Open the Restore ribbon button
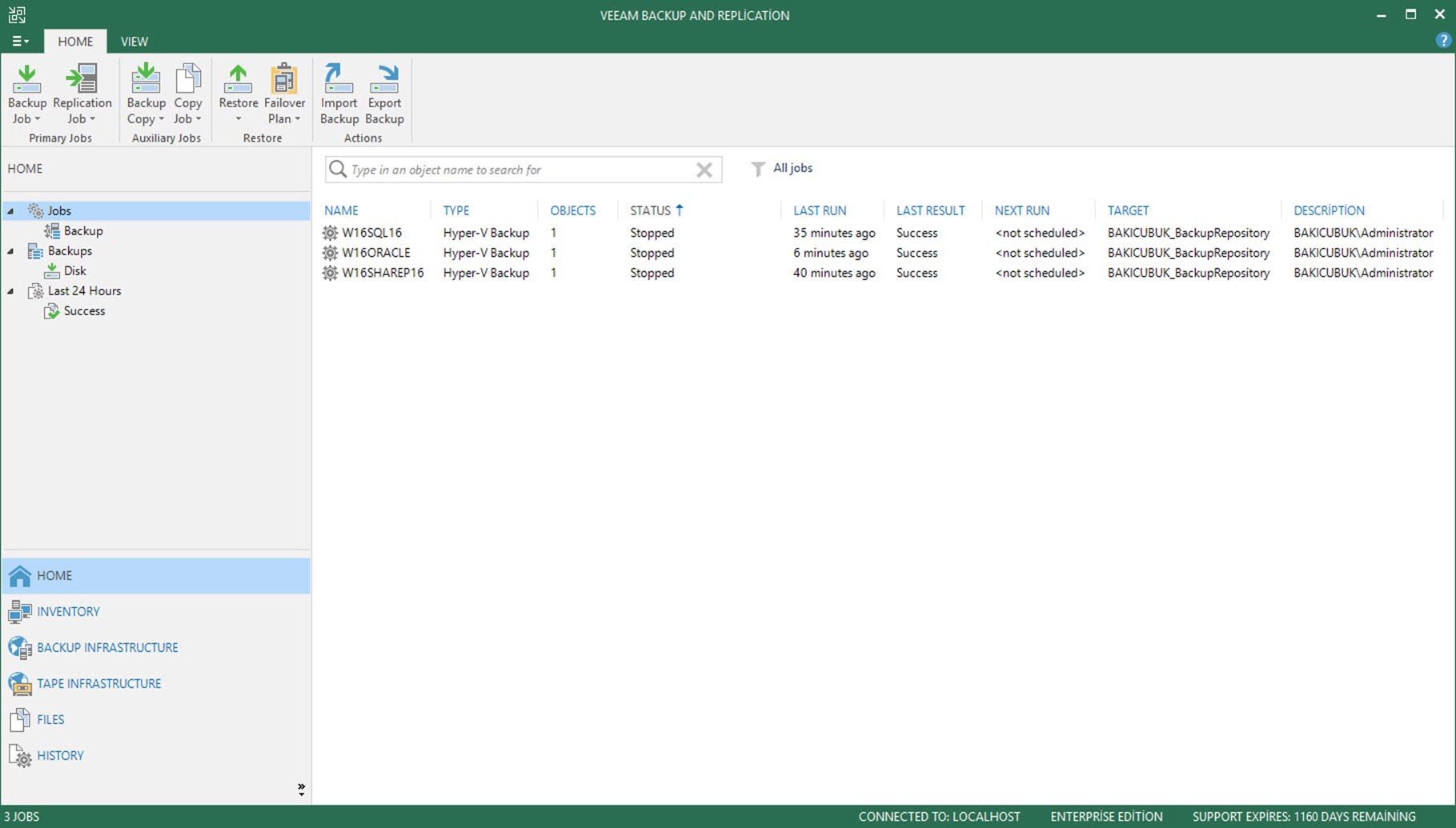 [239, 94]
